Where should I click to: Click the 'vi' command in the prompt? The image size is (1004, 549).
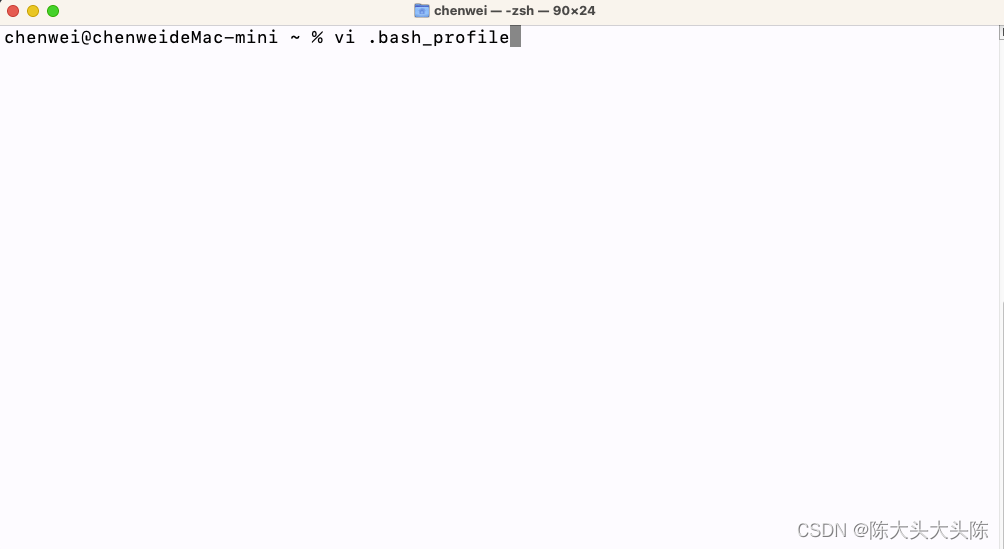(x=344, y=37)
